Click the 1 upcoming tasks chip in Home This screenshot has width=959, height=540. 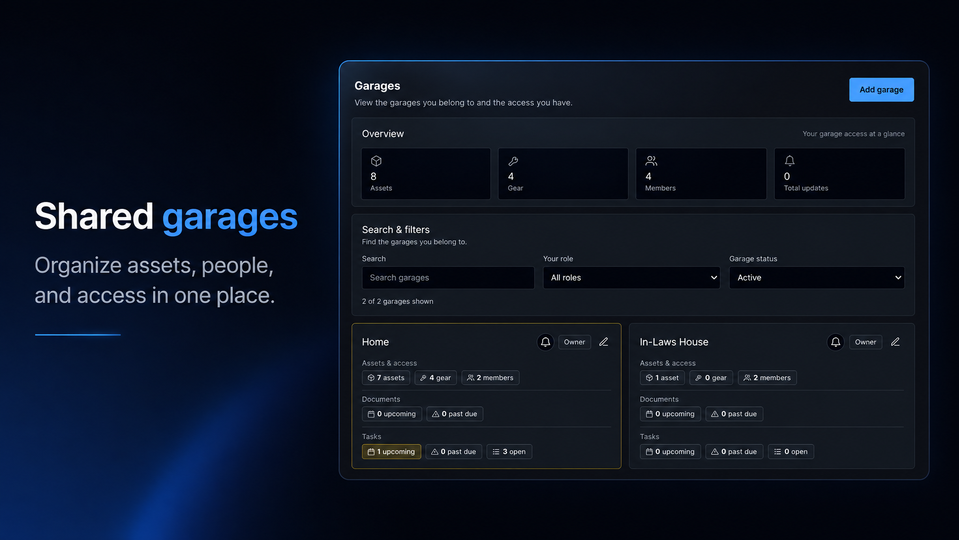[391, 452]
